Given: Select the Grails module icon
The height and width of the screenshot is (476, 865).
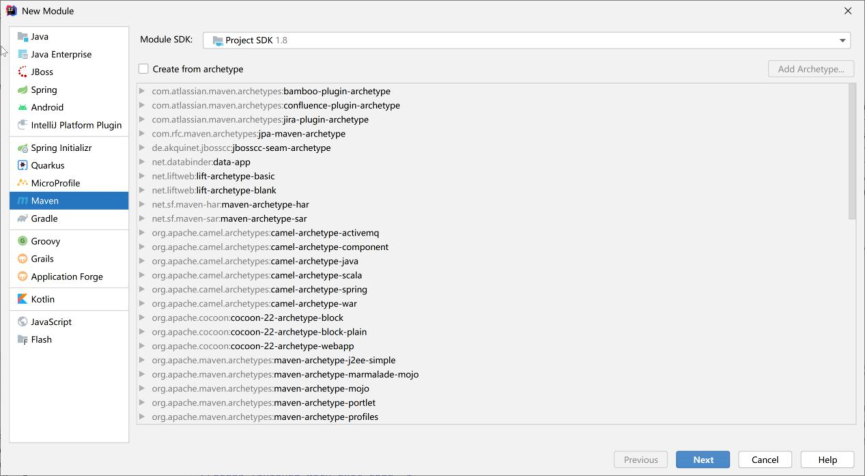Looking at the screenshot, I should point(22,259).
